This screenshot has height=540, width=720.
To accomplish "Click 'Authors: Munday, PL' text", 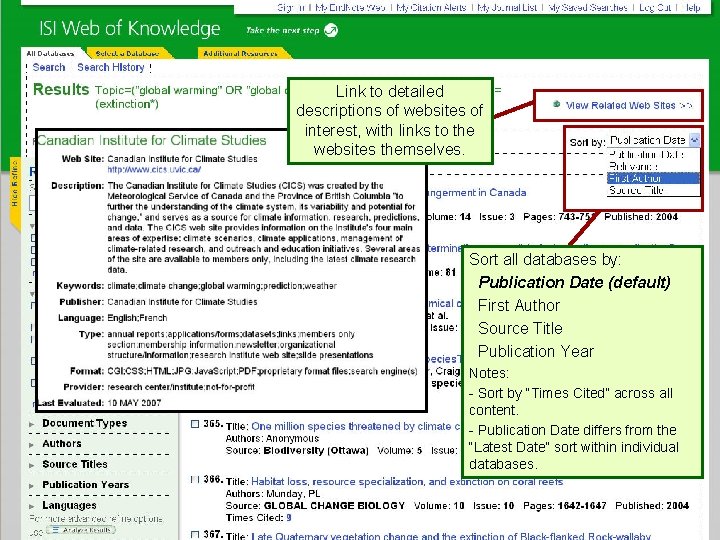I will pyautogui.click(x=273, y=494).
